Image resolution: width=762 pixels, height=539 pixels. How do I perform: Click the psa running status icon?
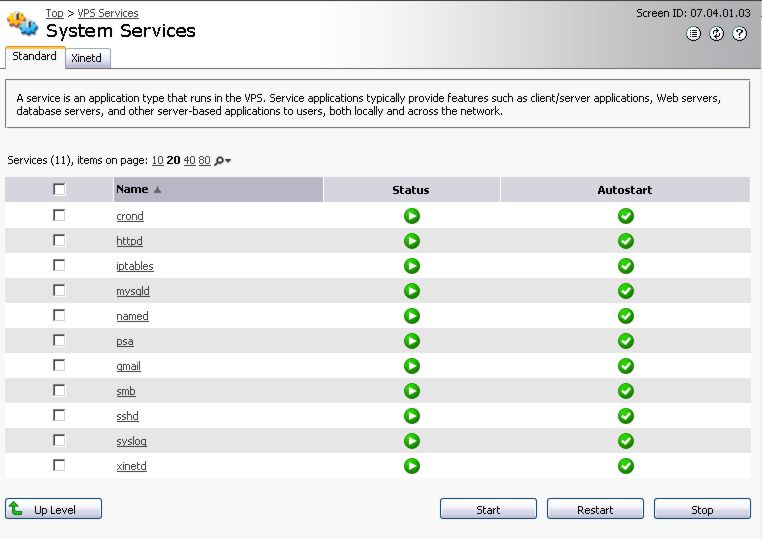tap(412, 341)
